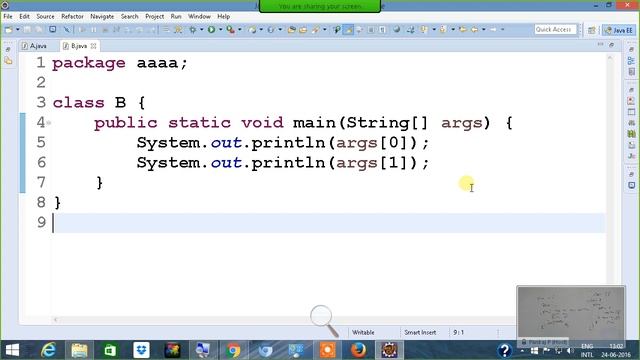The width and height of the screenshot is (640, 360).
Task: Open Windows Start button
Action: click(x=12, y=350)
